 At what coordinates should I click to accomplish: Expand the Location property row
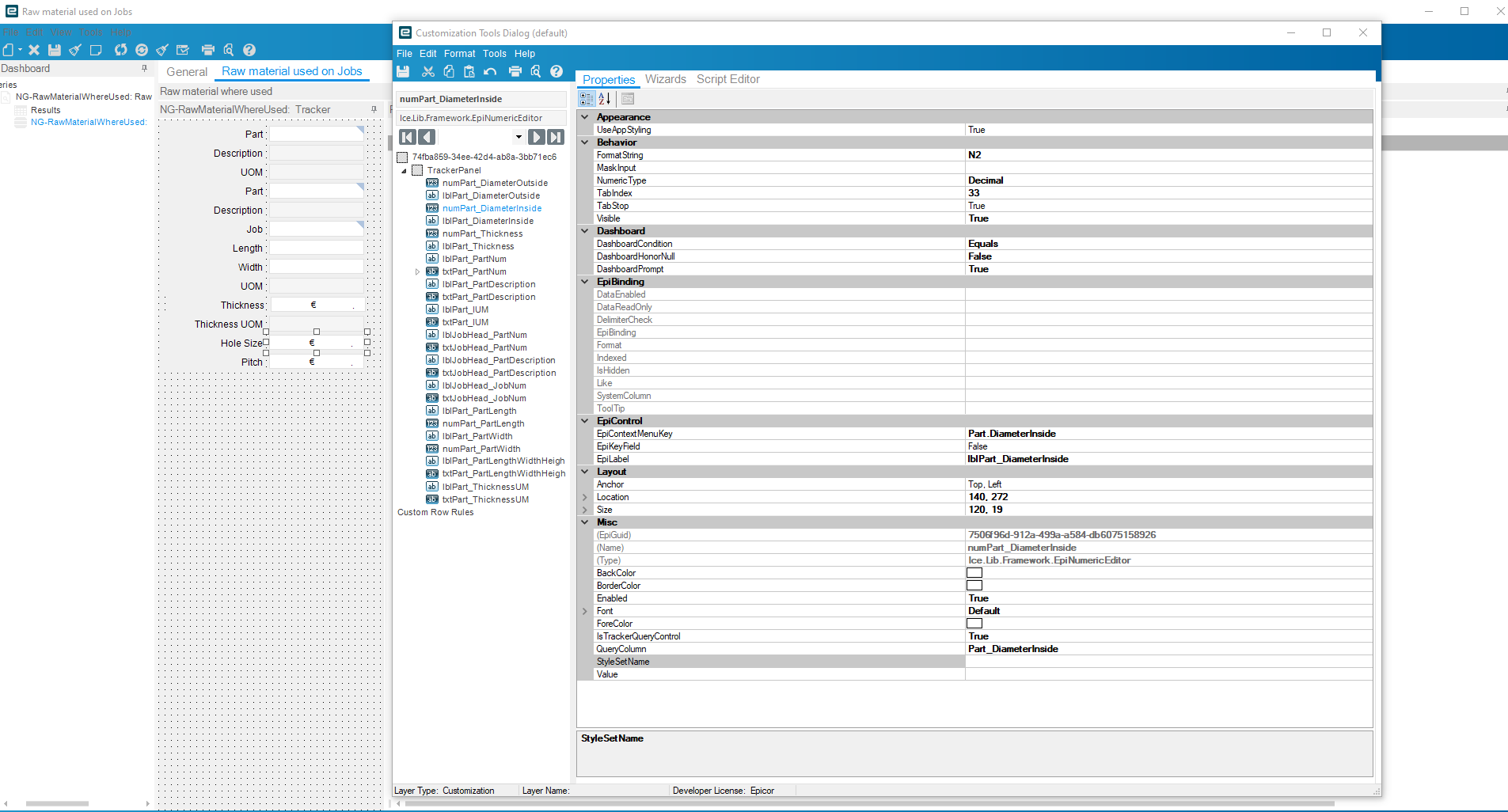click(585, 497)
